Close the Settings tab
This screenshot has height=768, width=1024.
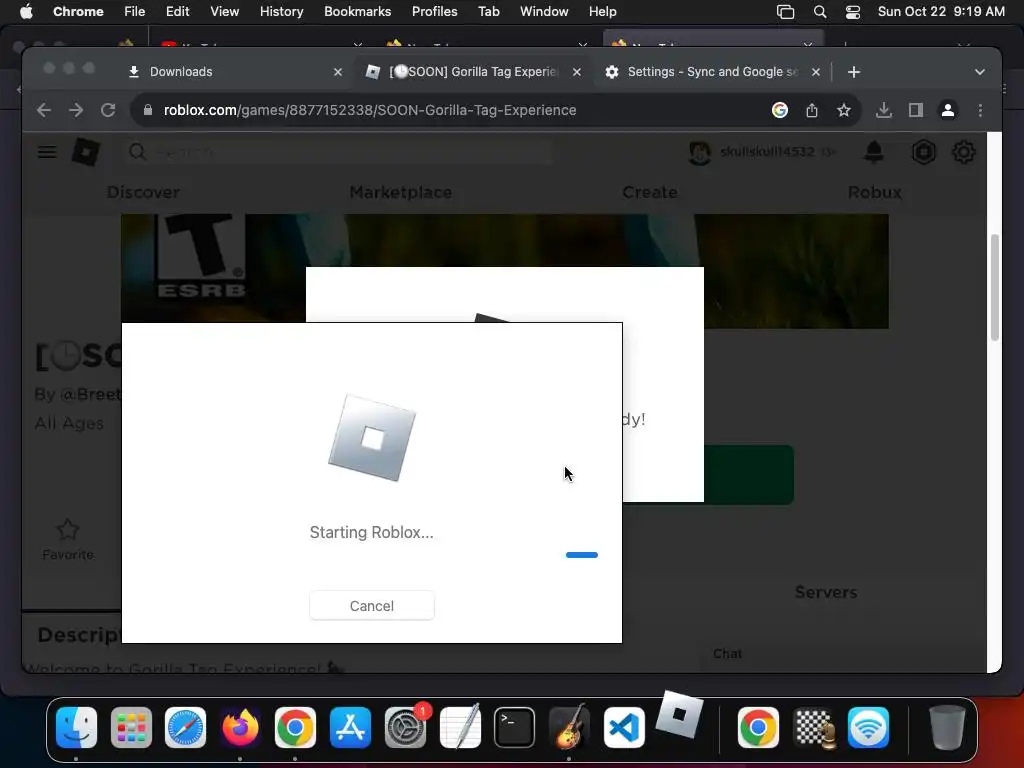[x=816, y=72]
